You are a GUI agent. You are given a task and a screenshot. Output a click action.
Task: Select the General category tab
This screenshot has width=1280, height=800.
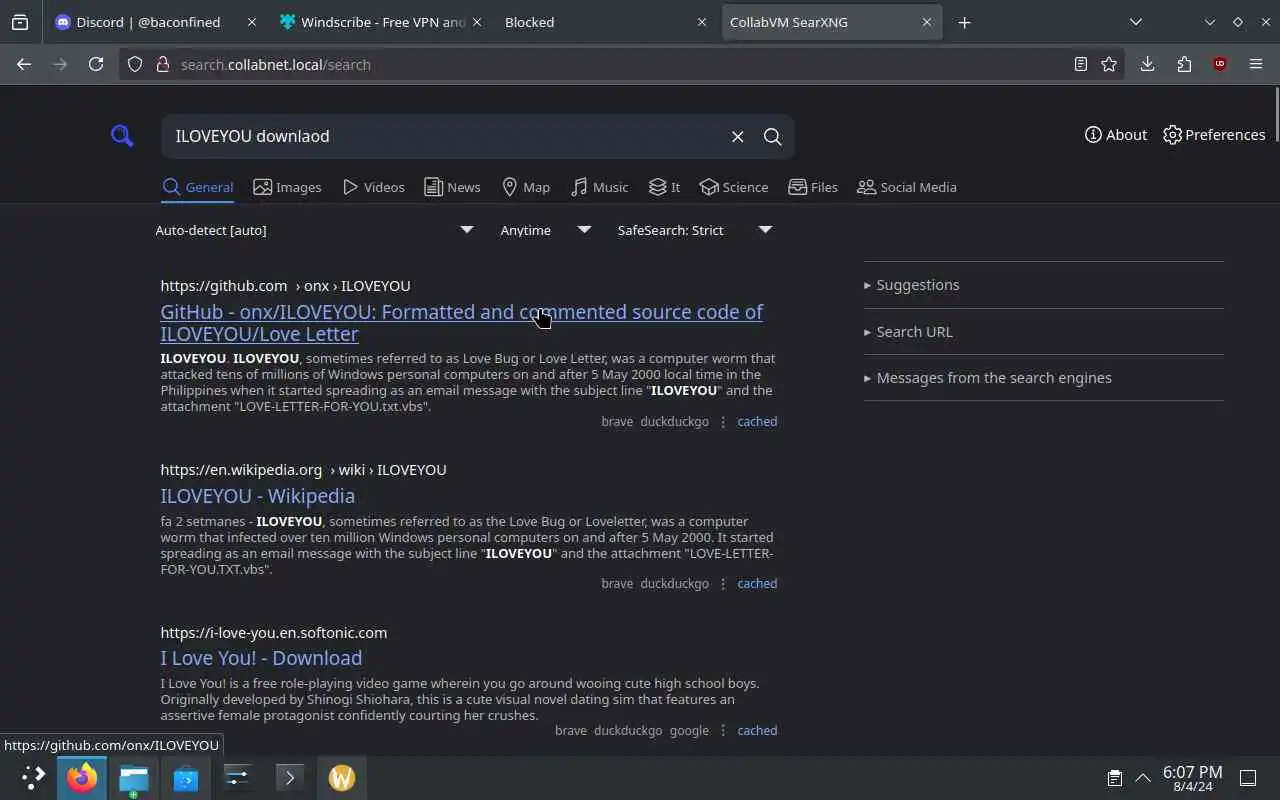[x=198, y=187]
